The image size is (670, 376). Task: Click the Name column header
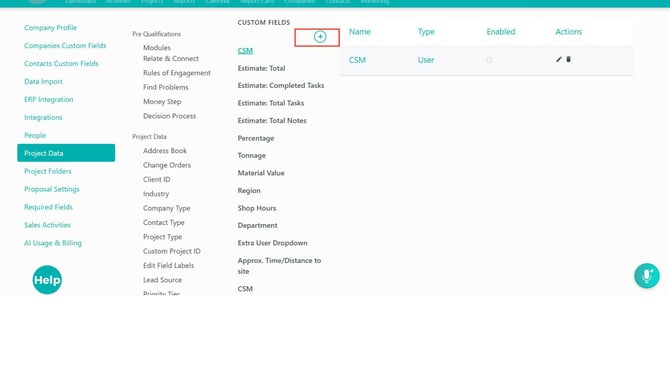tap(359, 32)
